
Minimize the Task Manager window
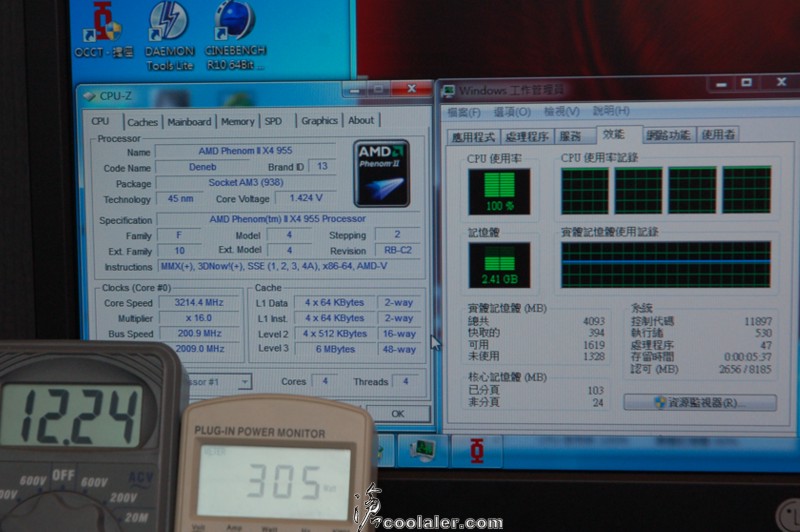coord(721,83)
